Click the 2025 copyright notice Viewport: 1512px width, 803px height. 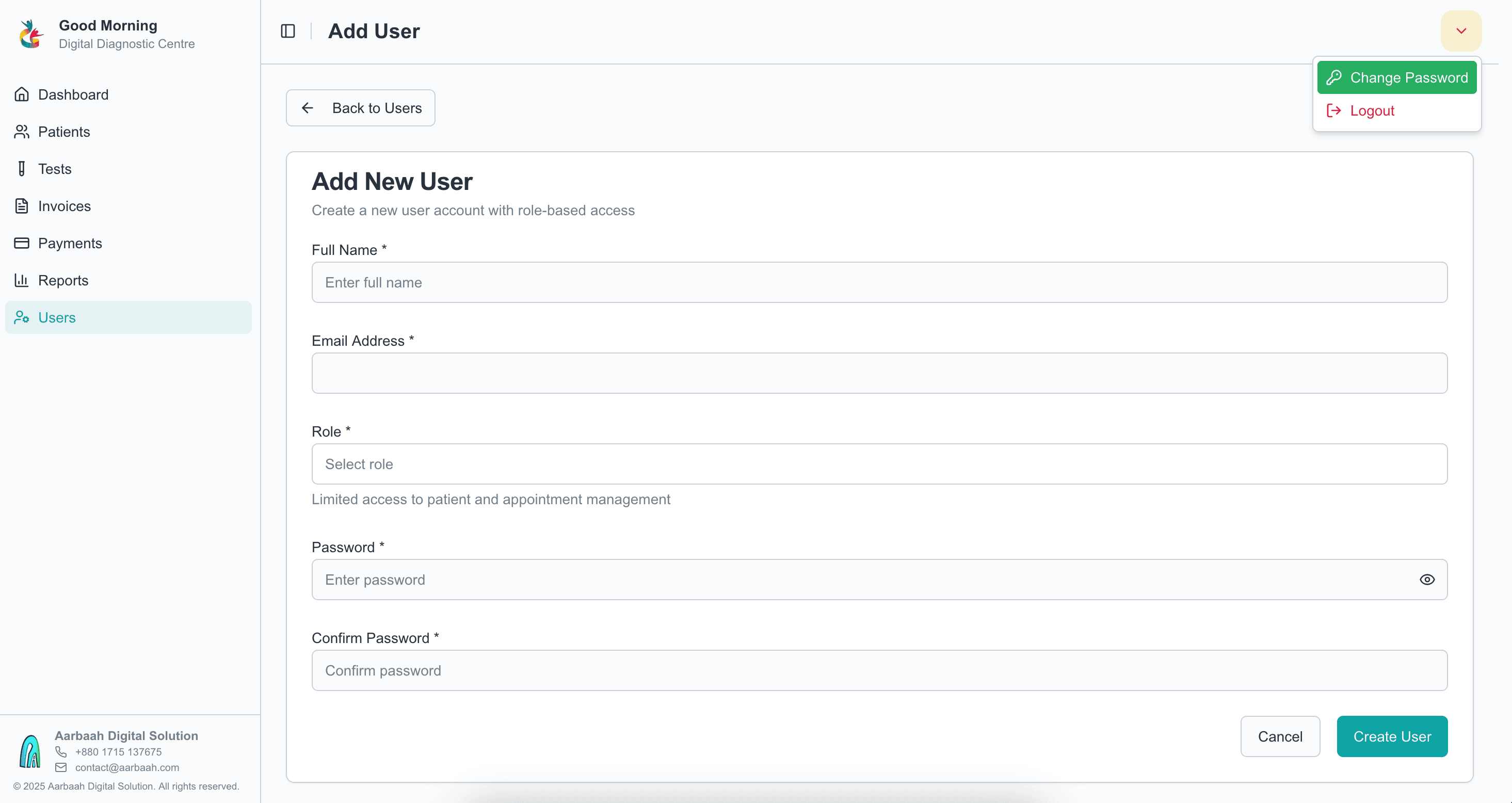point(126,786)
